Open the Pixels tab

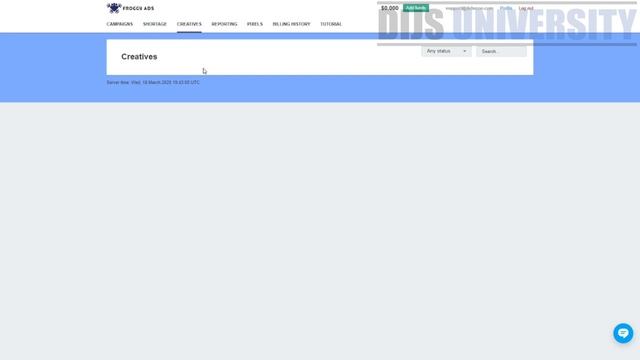tap(255, 24)
